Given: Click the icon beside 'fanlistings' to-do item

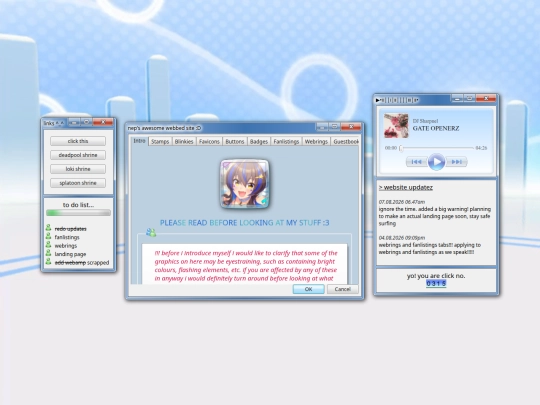Looking at the screenshot, I should (x=48, y=237).
